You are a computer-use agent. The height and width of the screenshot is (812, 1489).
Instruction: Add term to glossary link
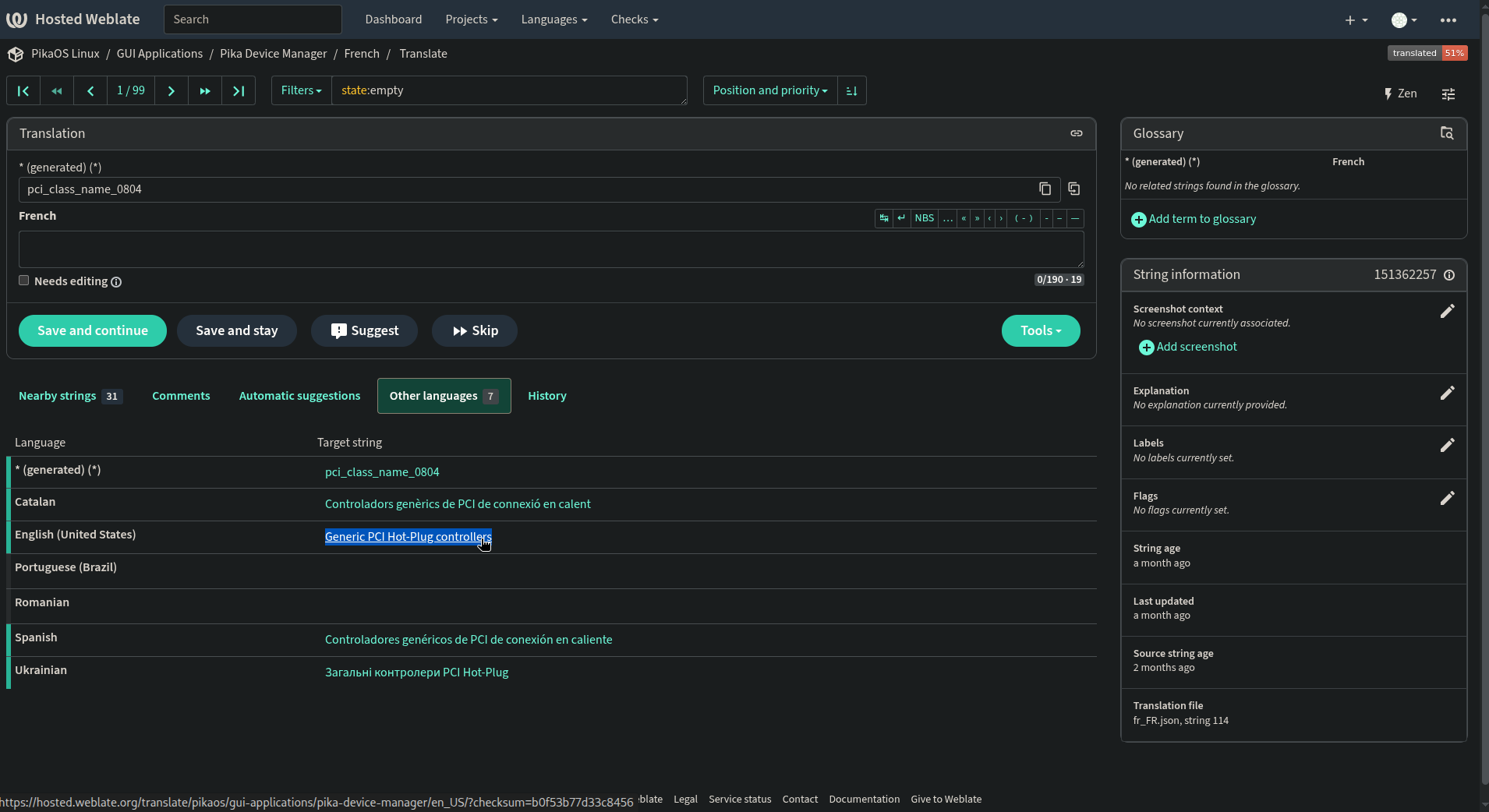[1194, 219]
